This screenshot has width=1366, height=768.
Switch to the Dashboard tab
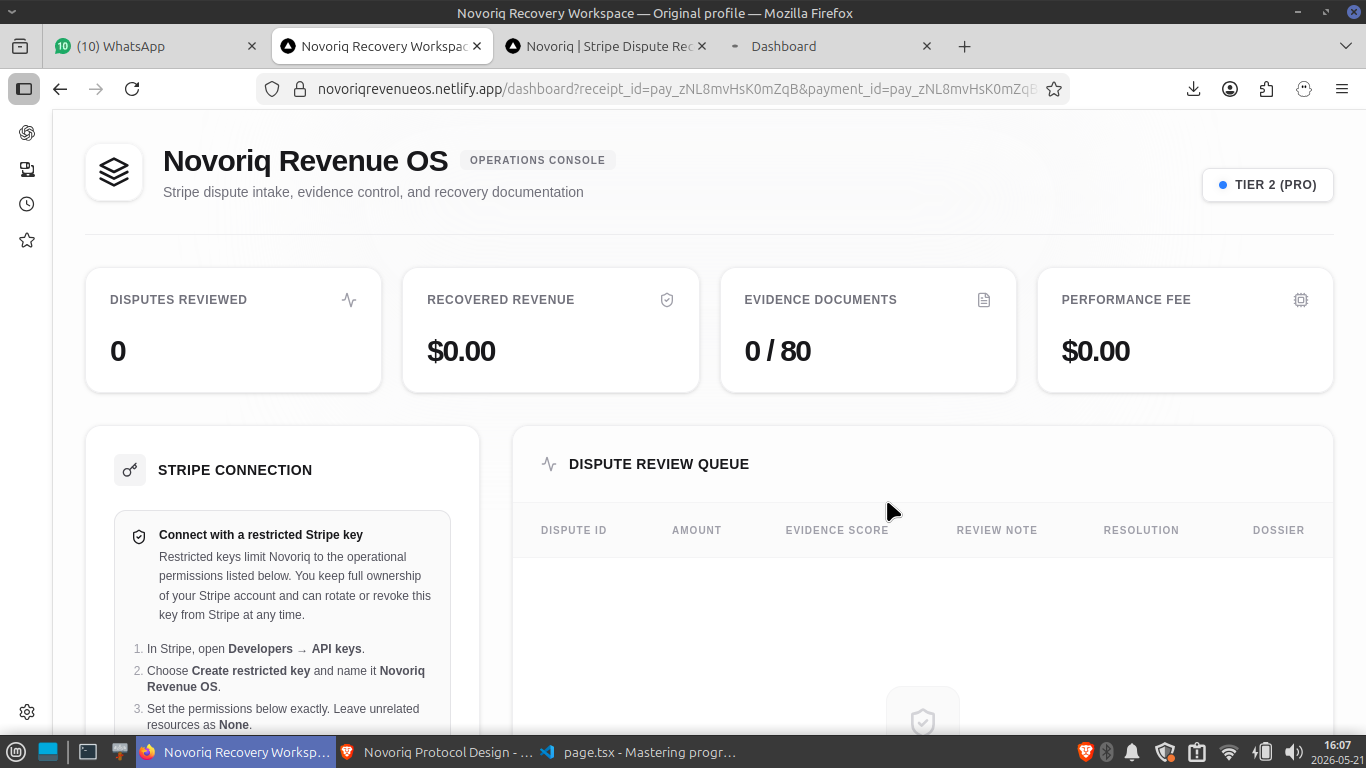pos(832,46)
